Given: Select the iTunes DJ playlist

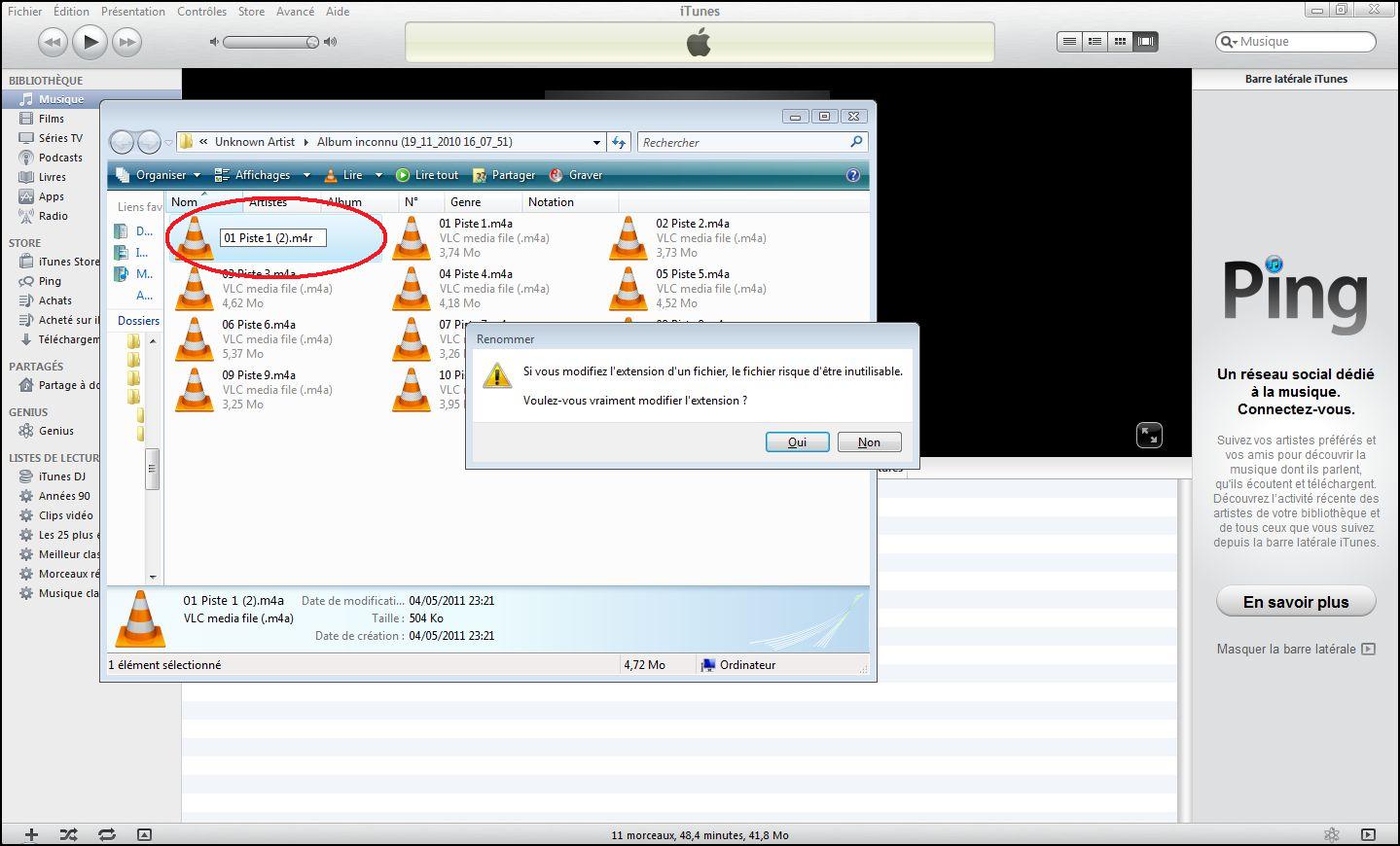Looking at the screenshot, I should coord(61,476).
